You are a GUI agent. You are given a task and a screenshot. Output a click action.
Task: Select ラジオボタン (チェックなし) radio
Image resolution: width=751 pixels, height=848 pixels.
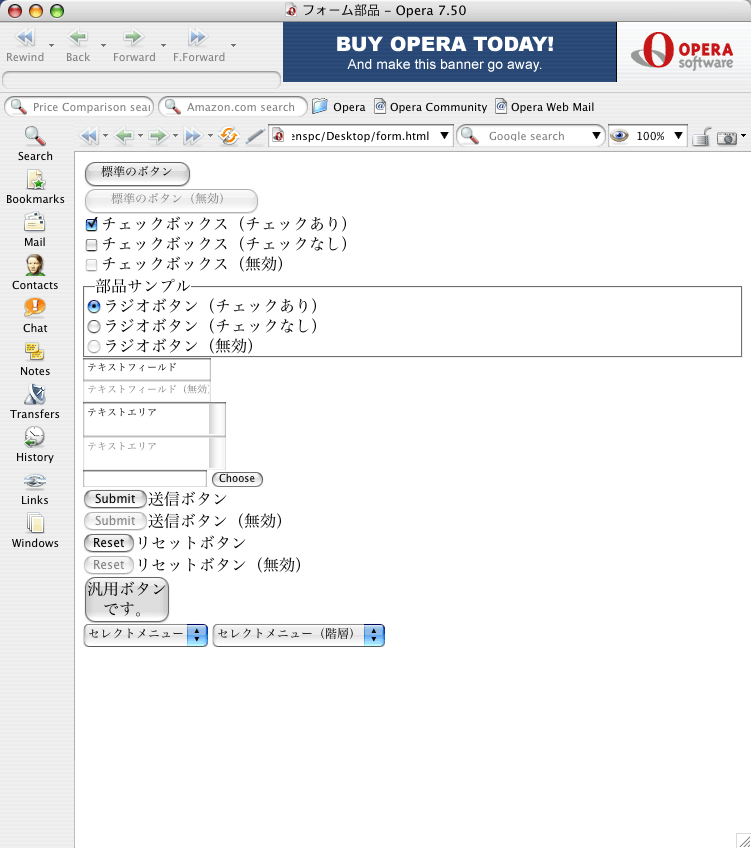(94, 327)
